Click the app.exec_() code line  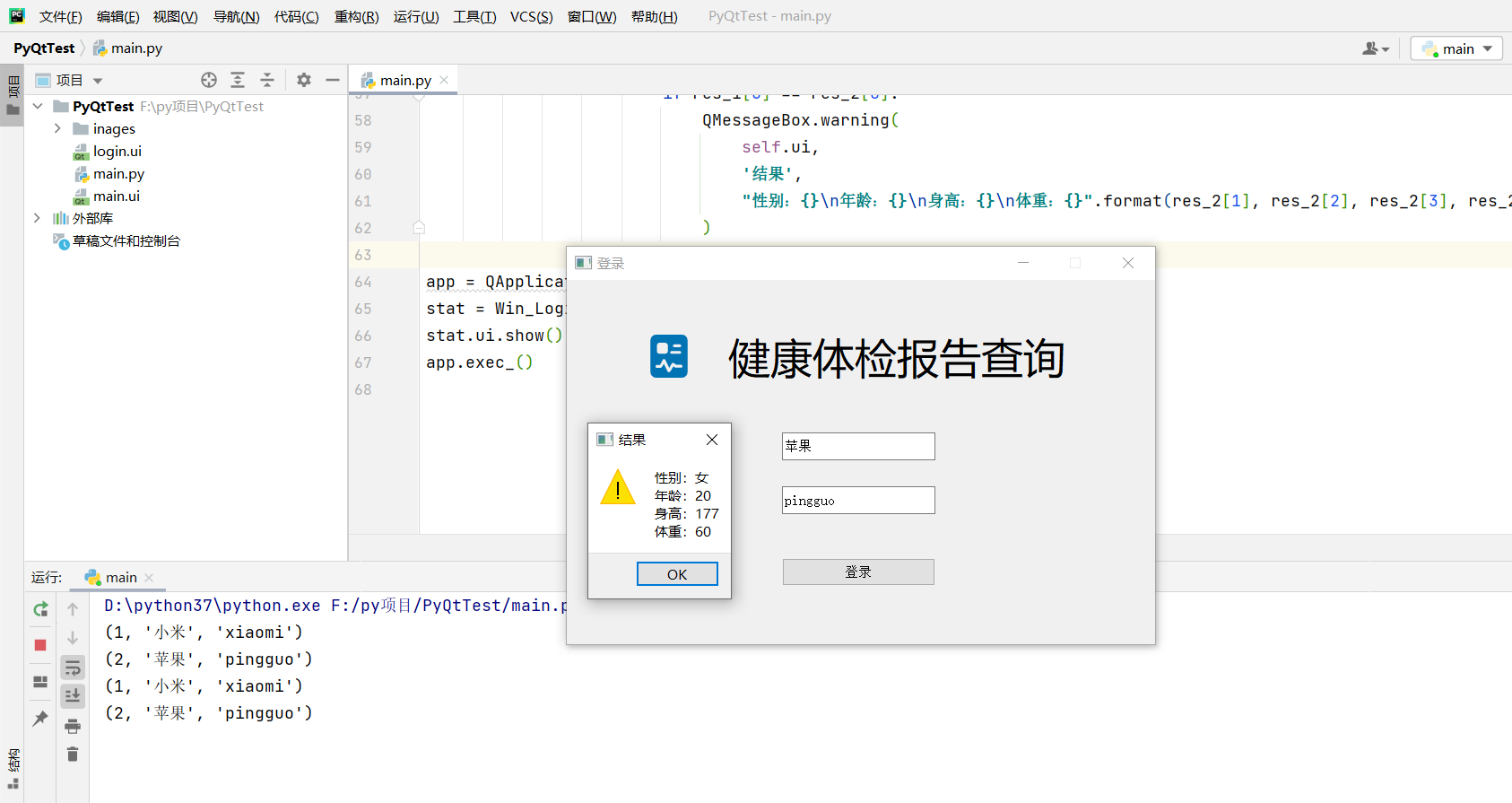click(480, 362)
